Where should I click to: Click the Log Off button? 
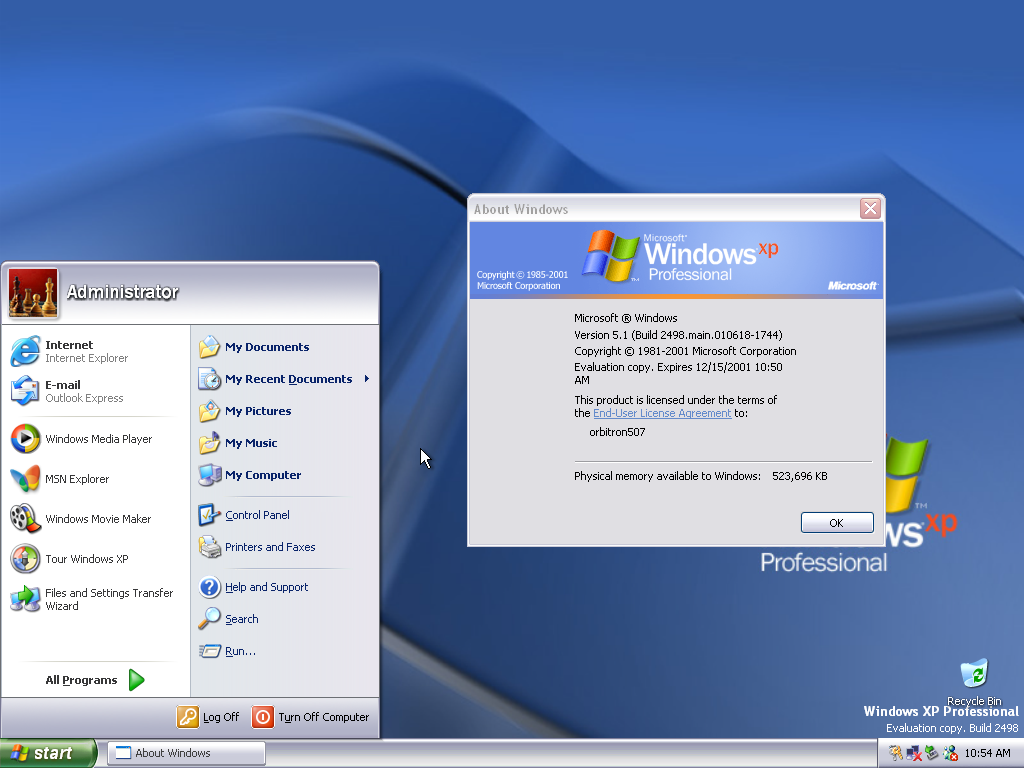[x=208, y=716]
